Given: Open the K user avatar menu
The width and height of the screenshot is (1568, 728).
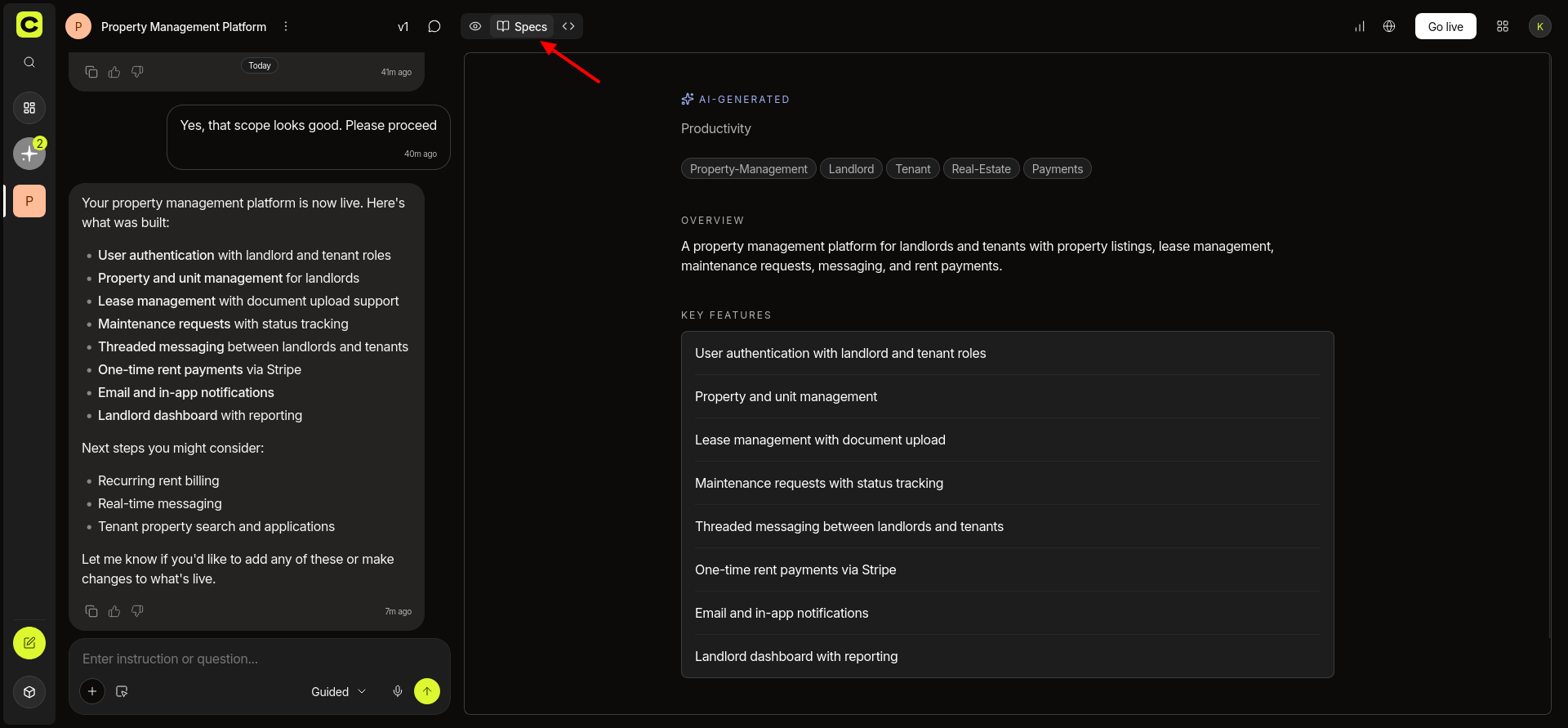Looking at the screenshot, I should (x=1540, y=26).
